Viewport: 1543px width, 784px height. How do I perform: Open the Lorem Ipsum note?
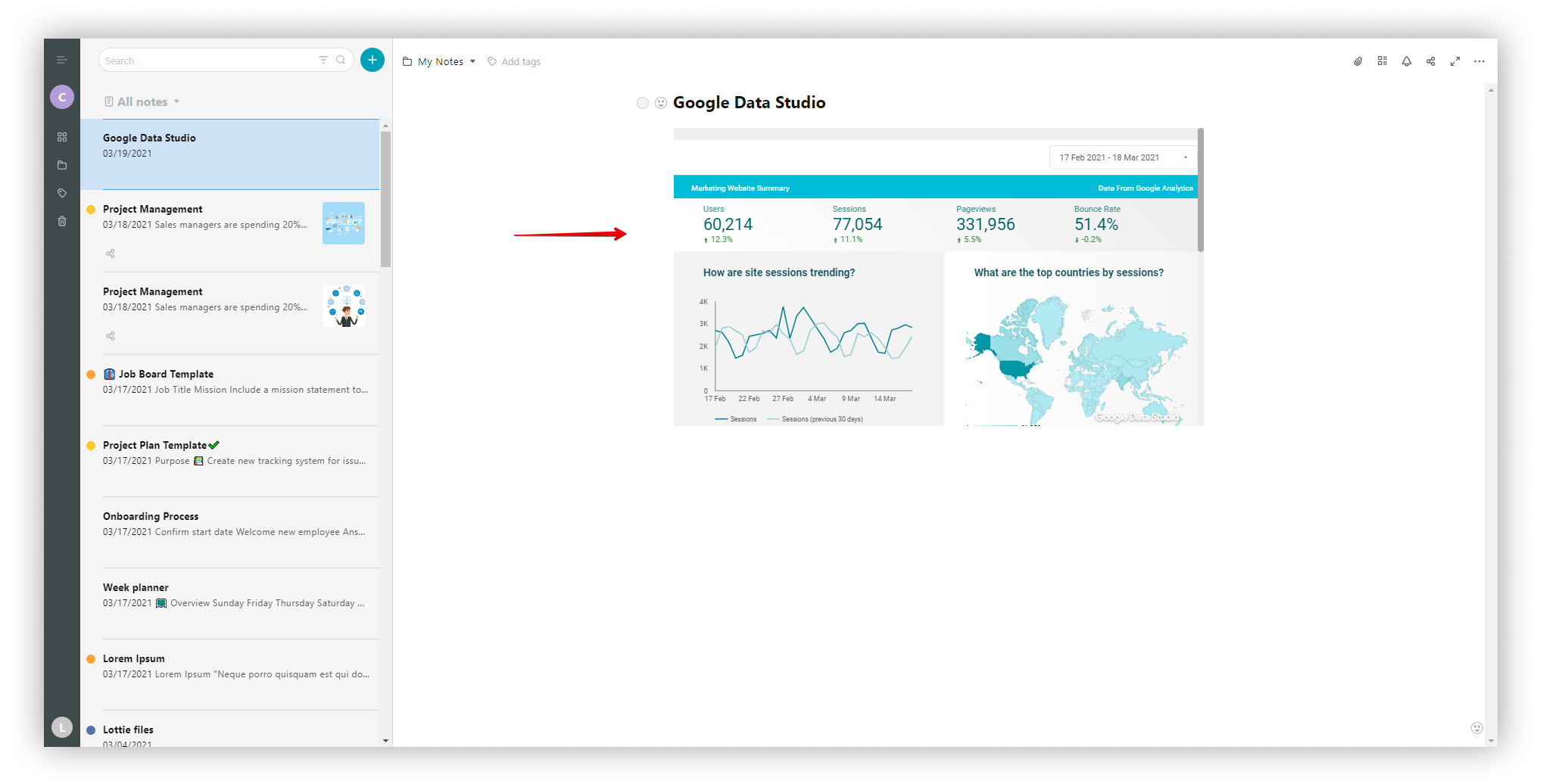230,675
